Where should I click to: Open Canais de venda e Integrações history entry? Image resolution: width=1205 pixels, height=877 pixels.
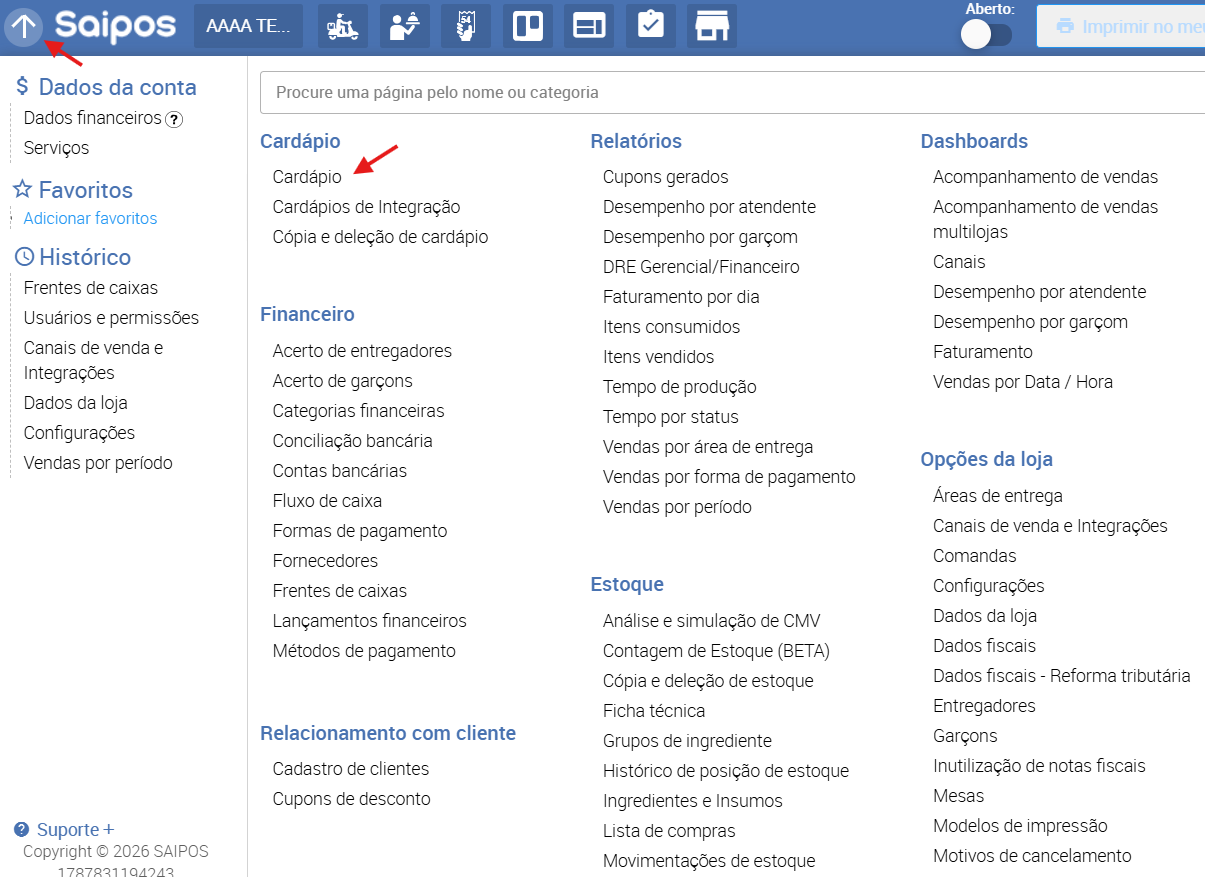pos(93,360)
